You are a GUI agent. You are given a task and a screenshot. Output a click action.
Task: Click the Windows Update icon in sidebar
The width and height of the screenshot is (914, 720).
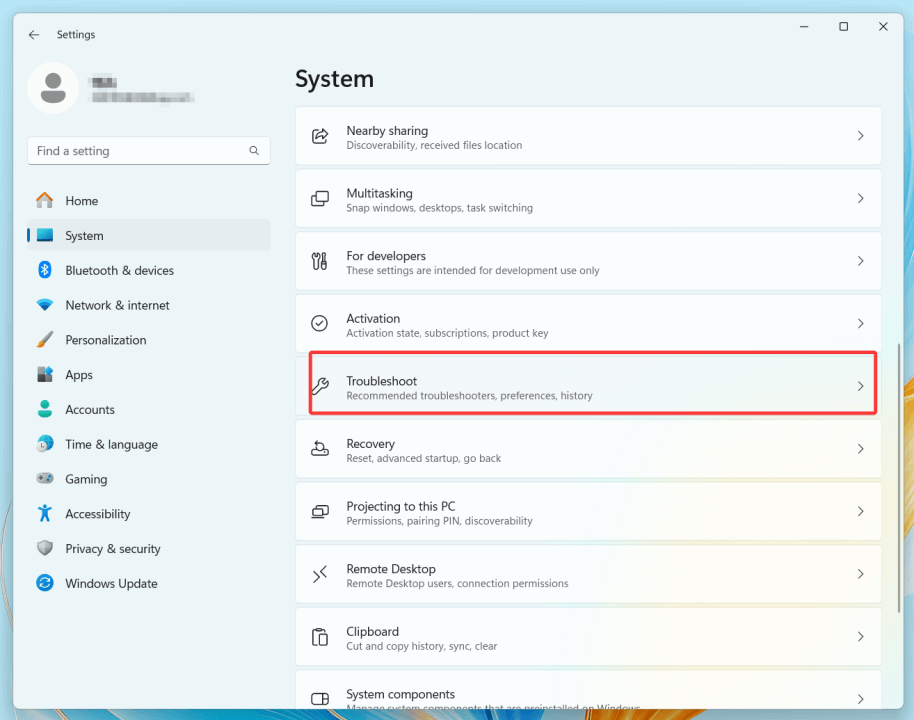[x=45, y=583]
